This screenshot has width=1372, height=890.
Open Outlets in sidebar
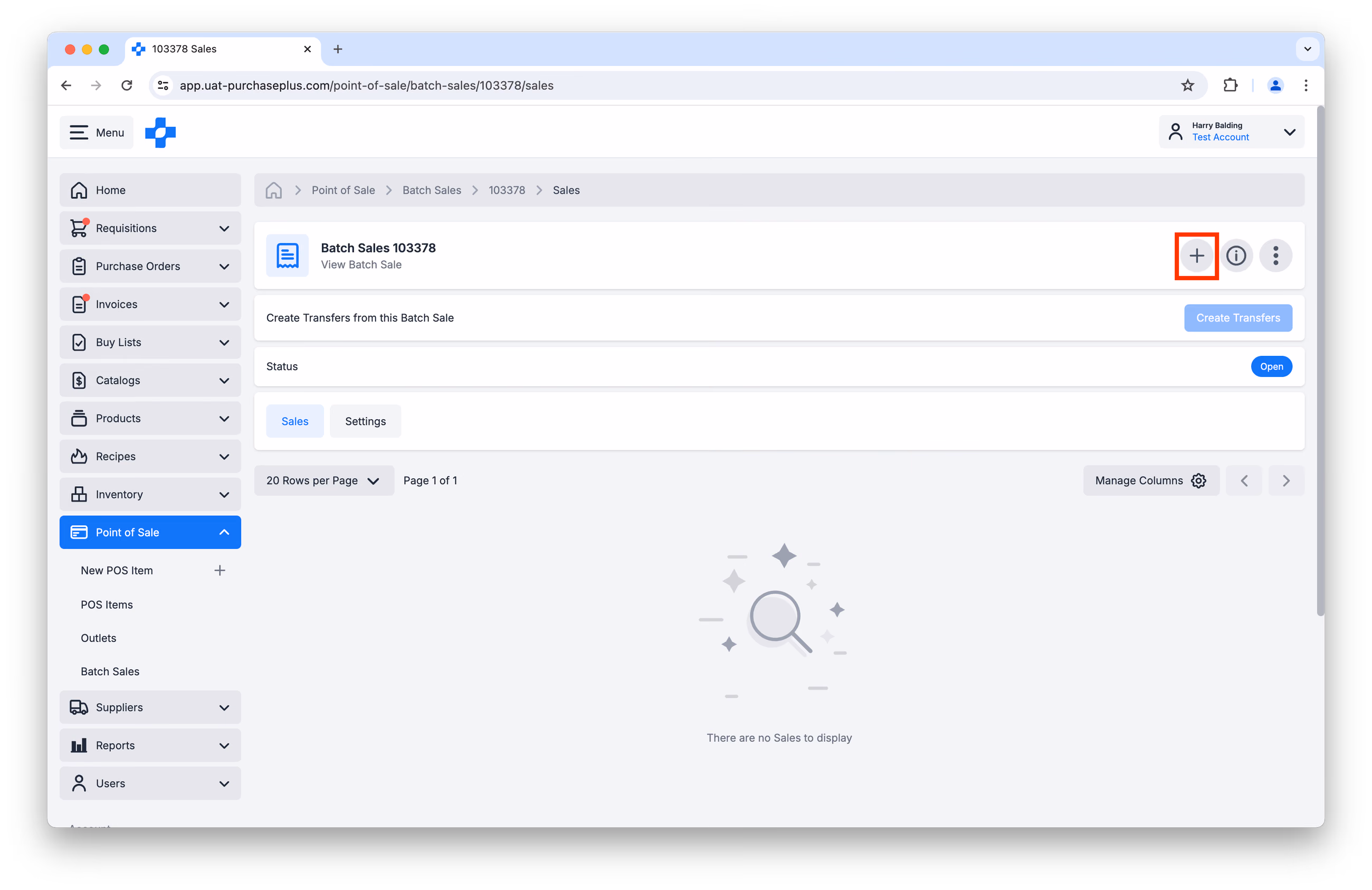click(99, 638)
